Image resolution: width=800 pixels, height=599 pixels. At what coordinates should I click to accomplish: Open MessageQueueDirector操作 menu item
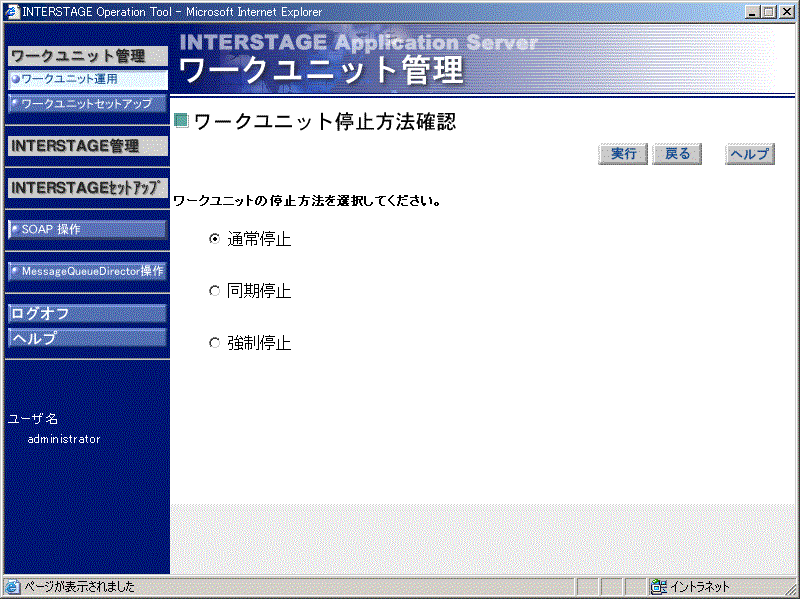coord(88,271)
